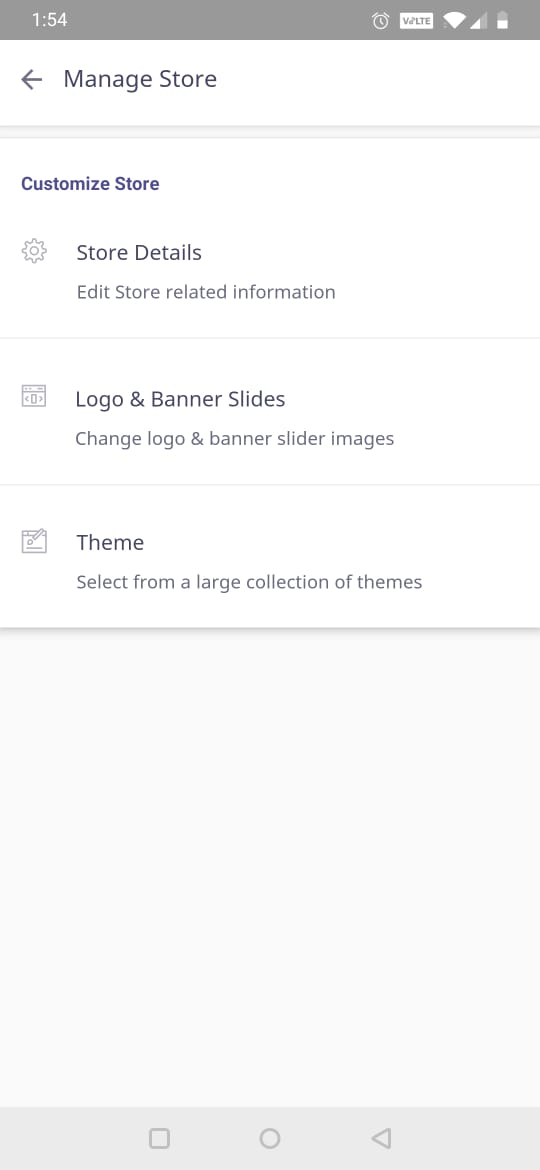
Task: Tap the battery icon in status bar
Action: (503, 20)
